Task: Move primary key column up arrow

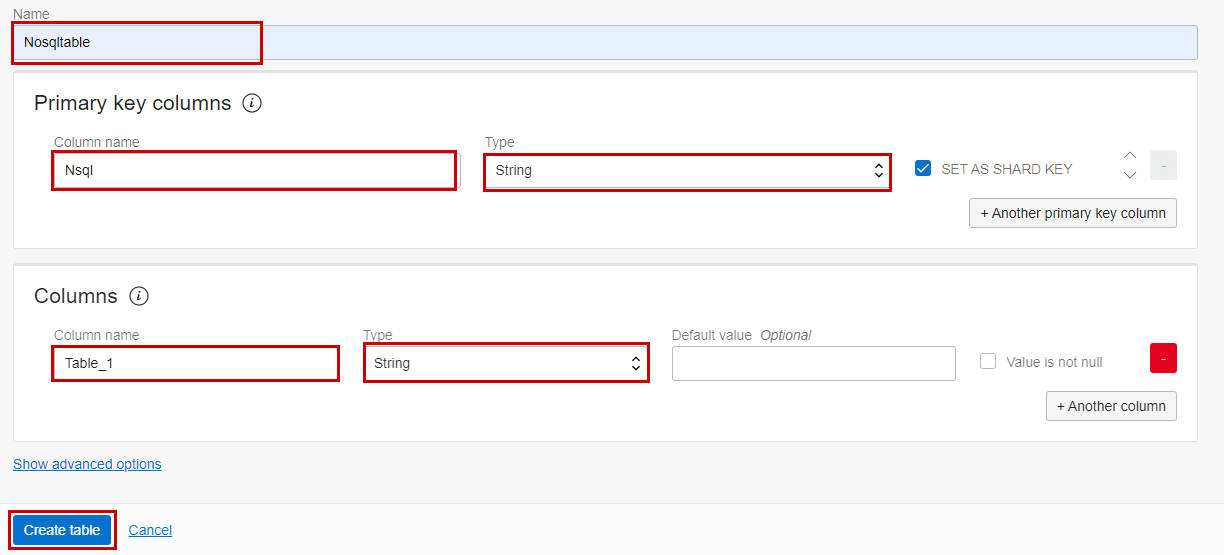Action: [1130, 155]
